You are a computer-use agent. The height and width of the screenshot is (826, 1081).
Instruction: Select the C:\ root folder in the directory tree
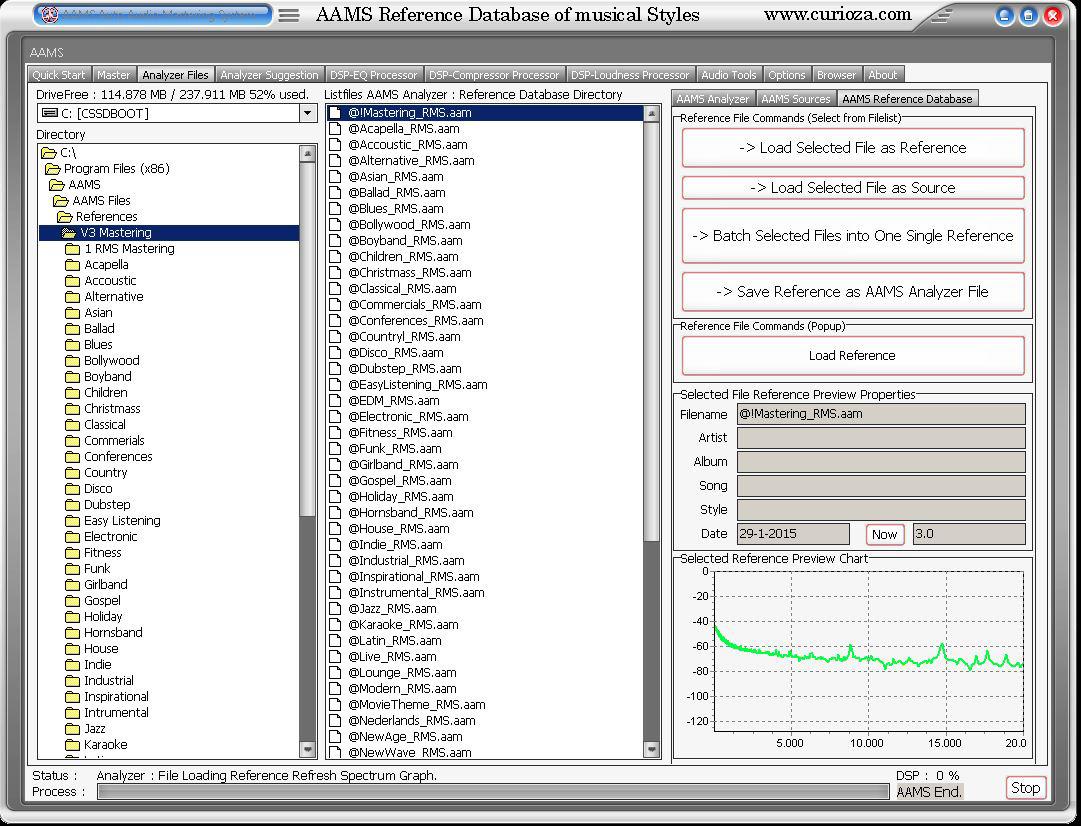(68, 152)
